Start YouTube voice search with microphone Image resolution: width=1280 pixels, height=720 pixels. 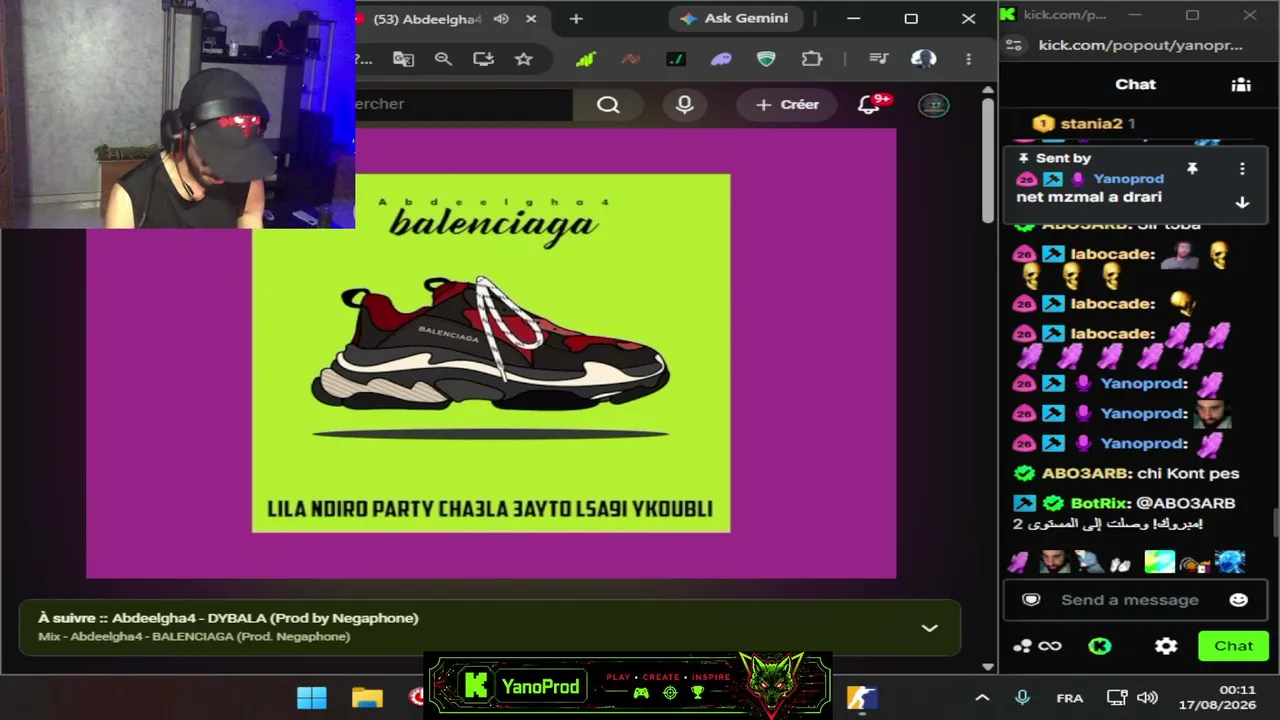click(684, 104)
